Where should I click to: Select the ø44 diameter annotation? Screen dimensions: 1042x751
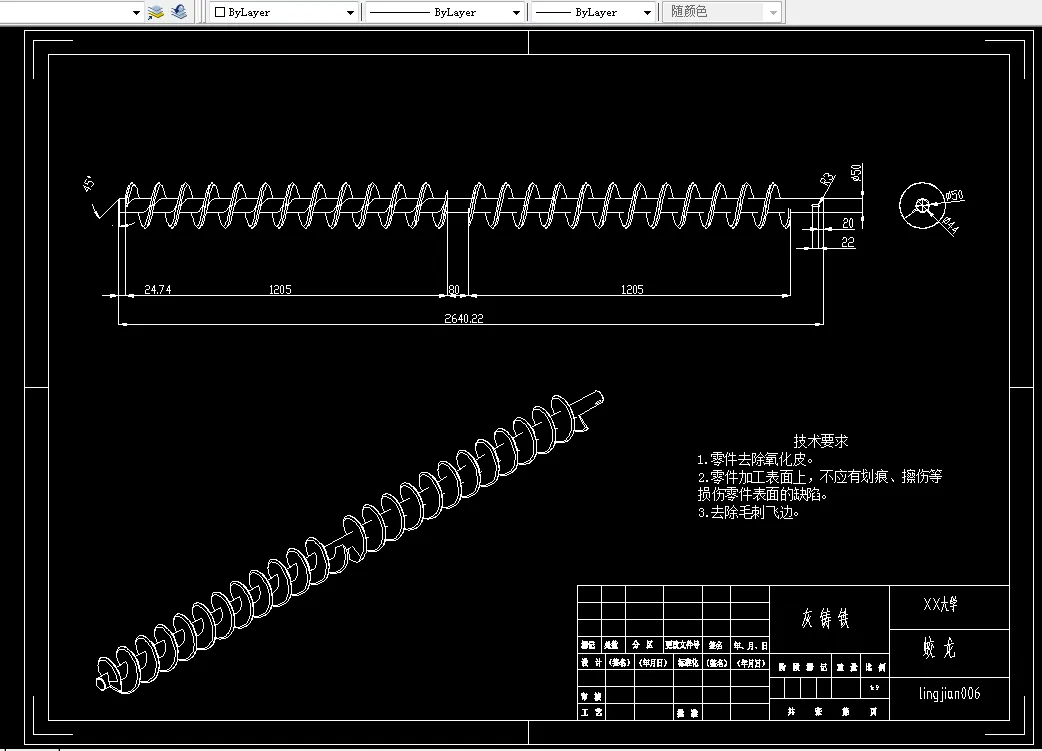point(950,225)
